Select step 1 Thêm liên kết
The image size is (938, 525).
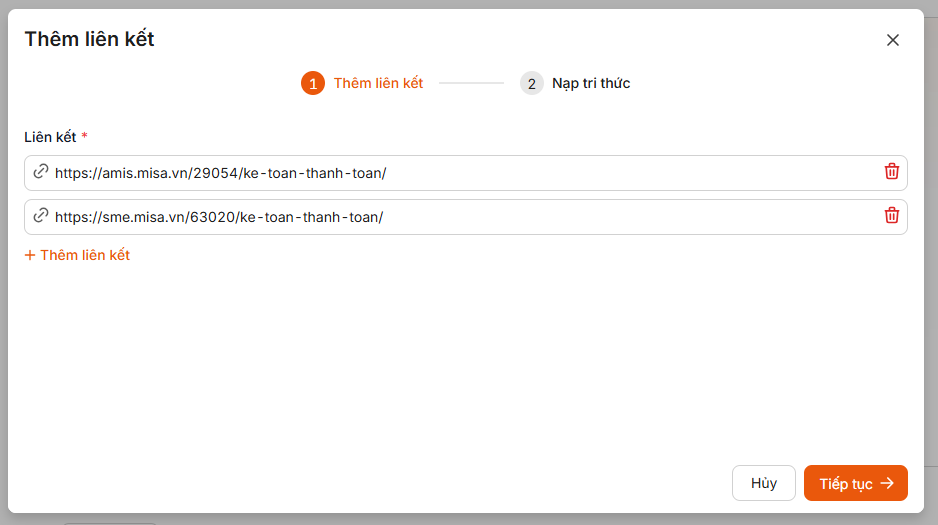coord(362,83)
